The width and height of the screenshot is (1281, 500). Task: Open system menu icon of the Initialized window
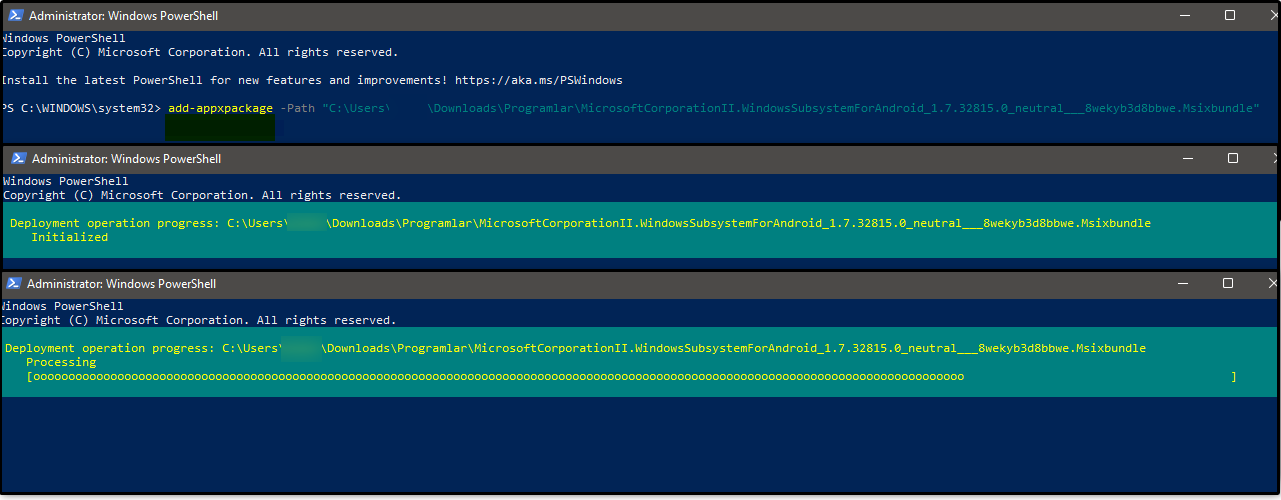(x=17, y=159)
